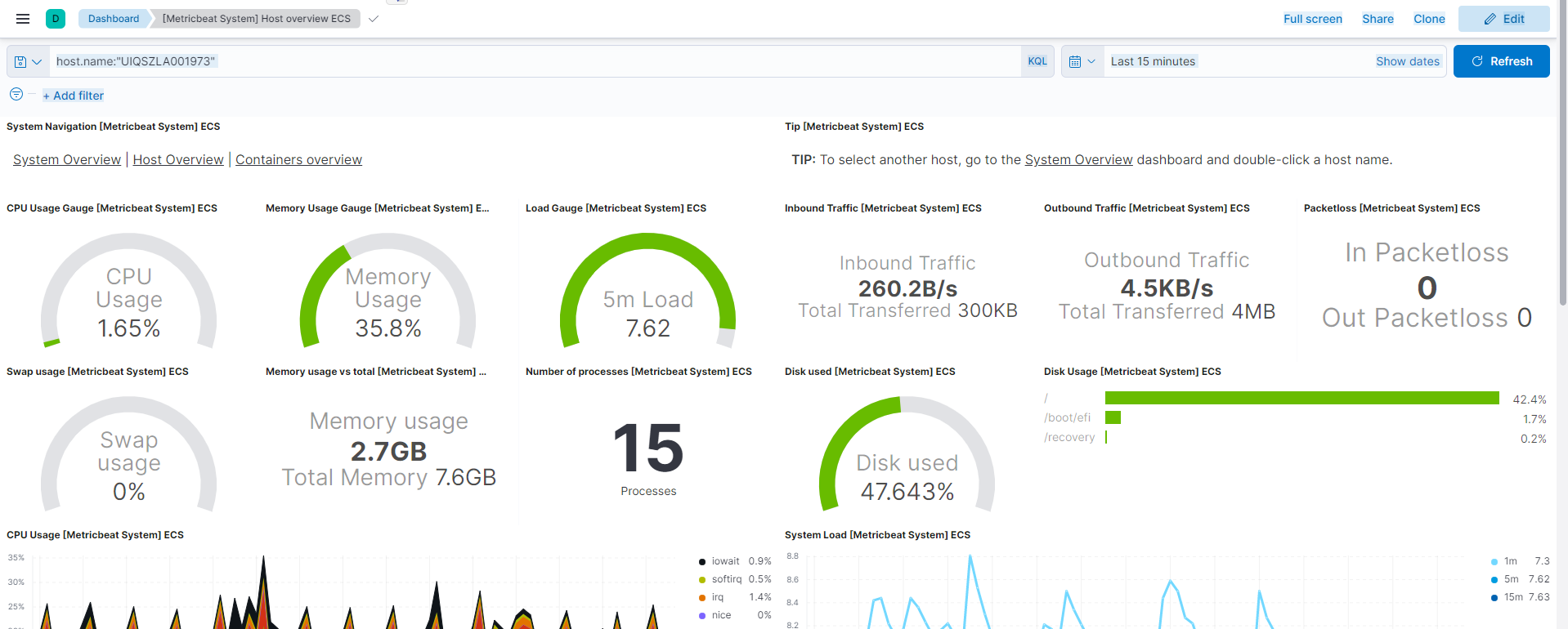Refresh the dashboard data
The width and height of the screenshot is (1568, 629).
click(1502, 61)
